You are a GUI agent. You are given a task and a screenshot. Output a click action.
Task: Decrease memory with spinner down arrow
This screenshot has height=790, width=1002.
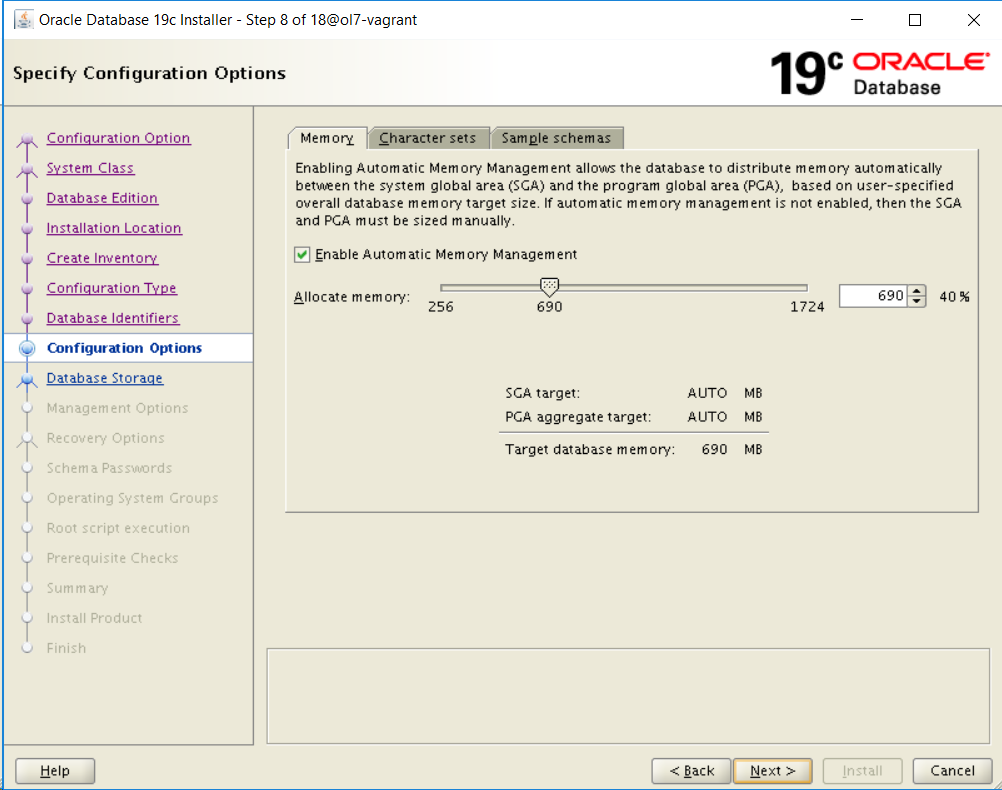coord(916,301)
